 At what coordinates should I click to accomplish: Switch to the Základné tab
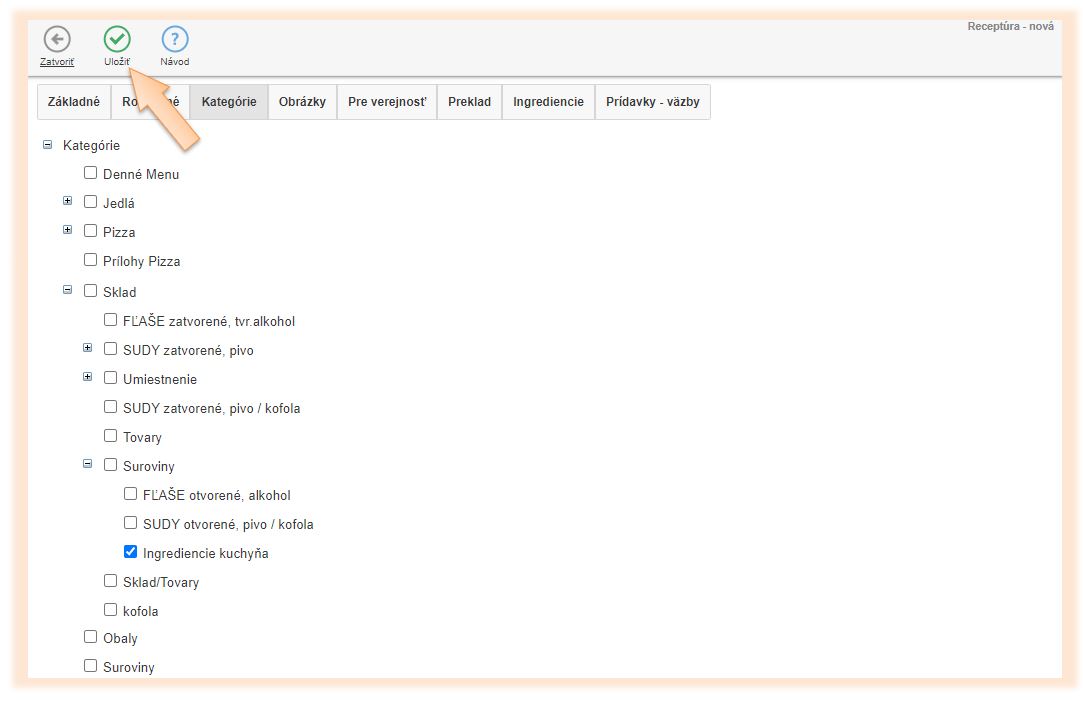pyautogui.click(x=74, y=102)
